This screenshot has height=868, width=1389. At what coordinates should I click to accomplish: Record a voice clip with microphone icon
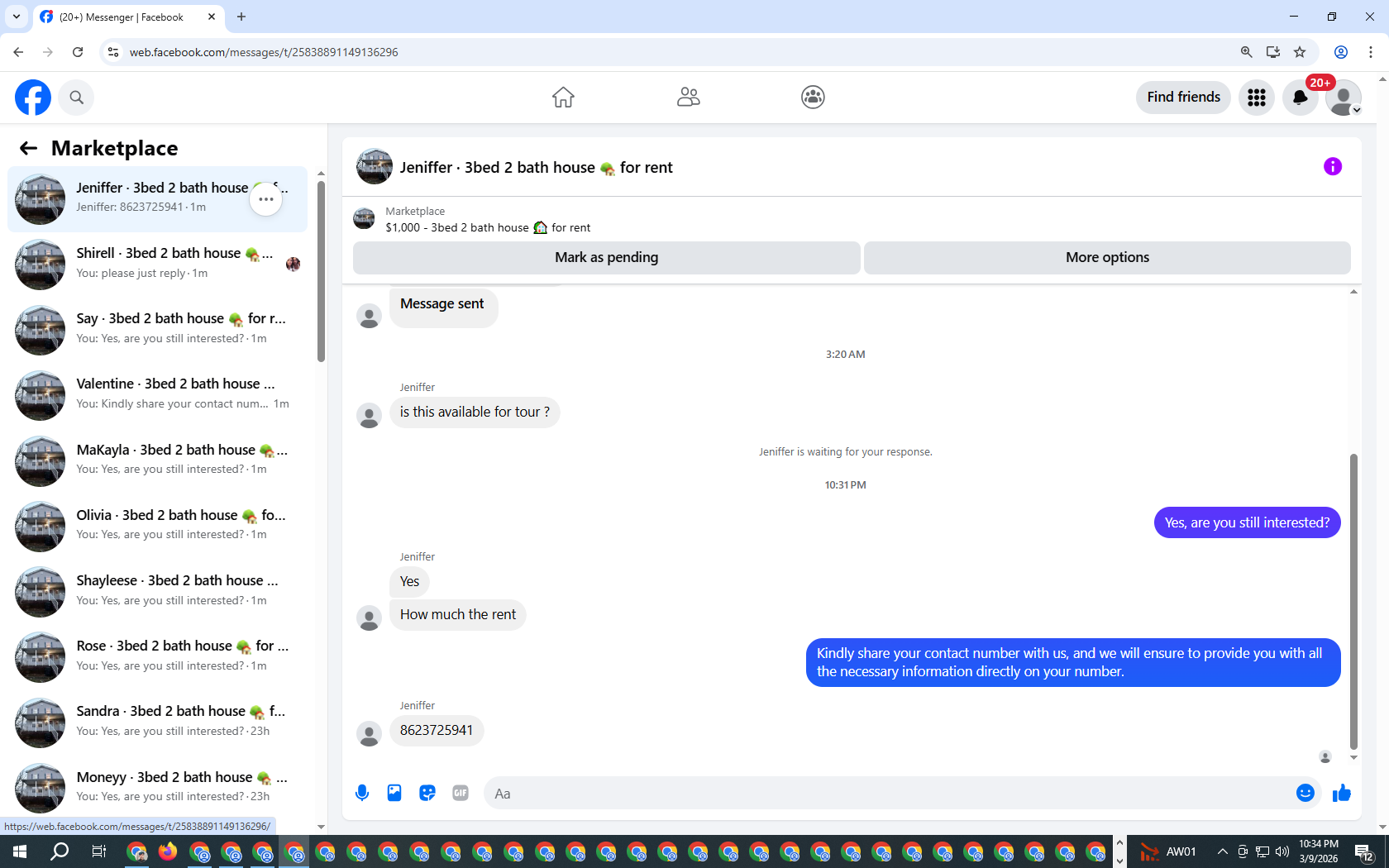(x=362, y=794)
